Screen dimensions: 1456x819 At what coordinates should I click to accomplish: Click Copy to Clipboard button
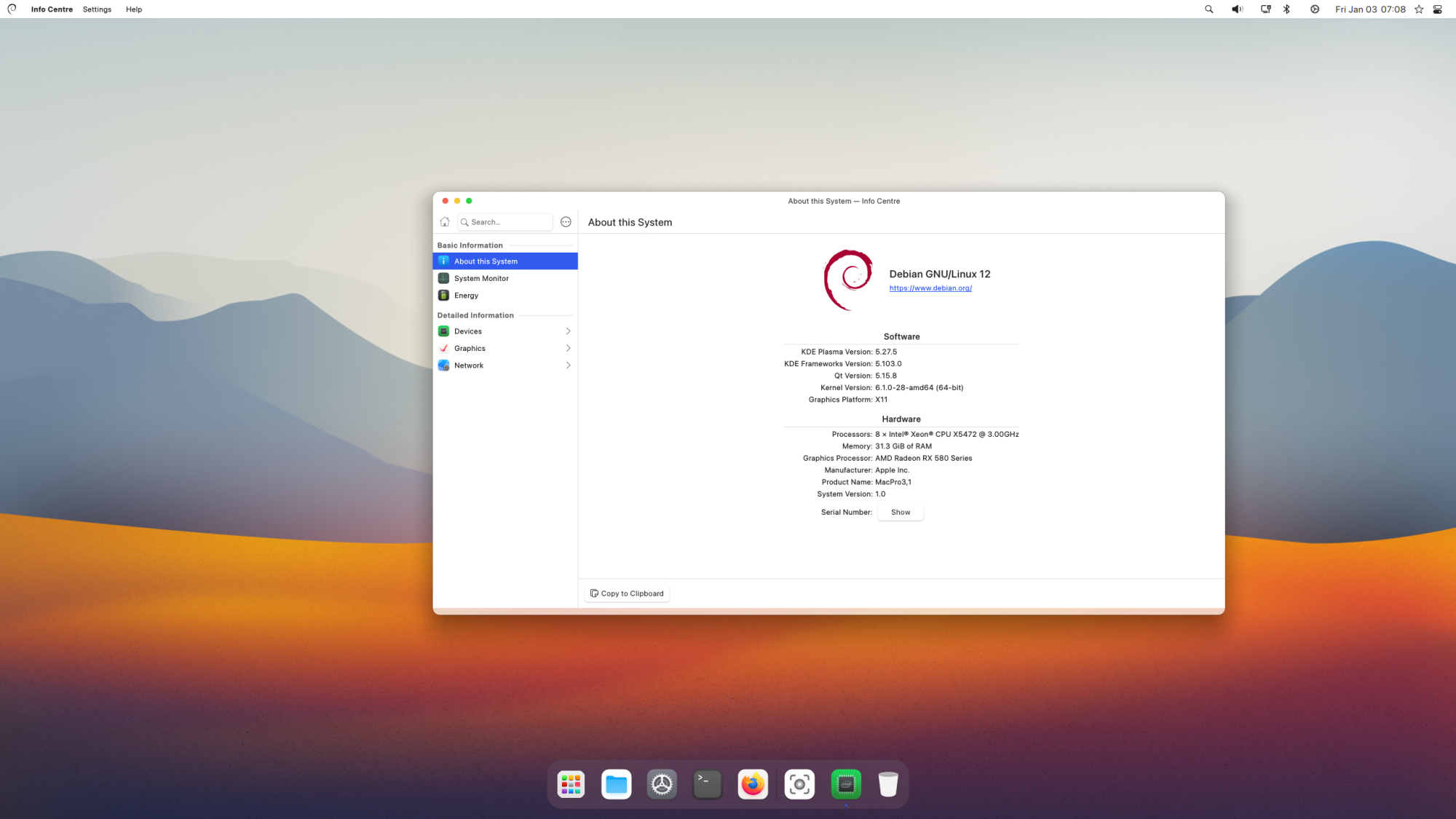tap(627, 593)
